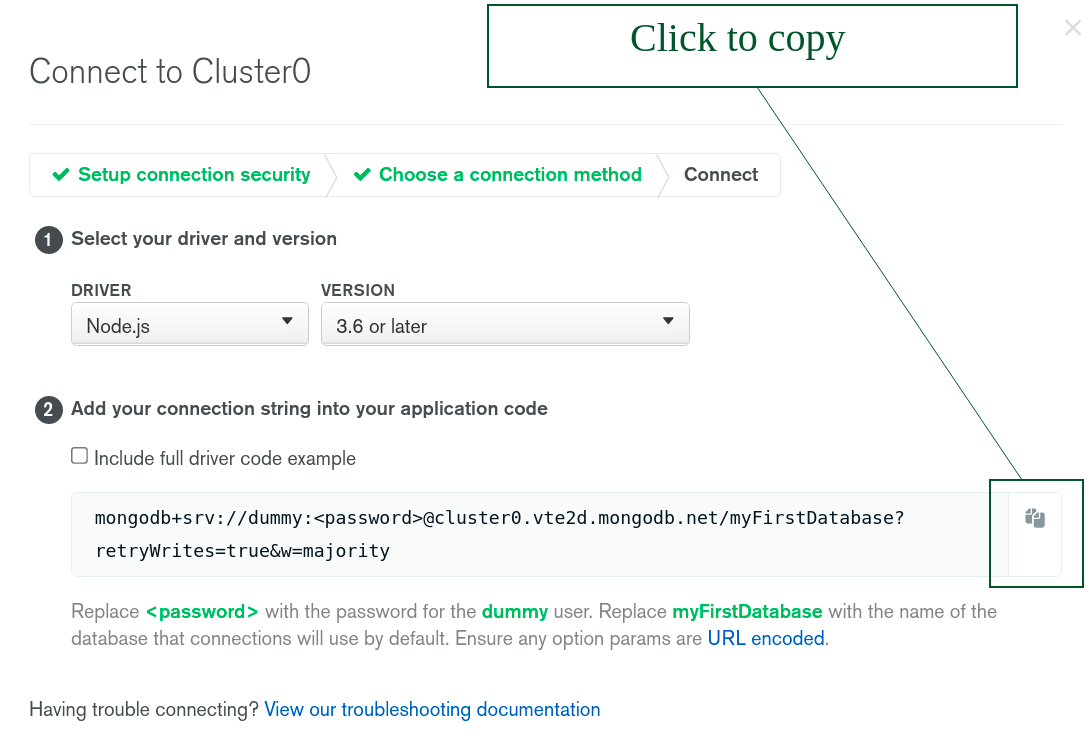Open View our troubleshooting documentation link
This screenshot has width=1089, height=750.
click(432, 709)
